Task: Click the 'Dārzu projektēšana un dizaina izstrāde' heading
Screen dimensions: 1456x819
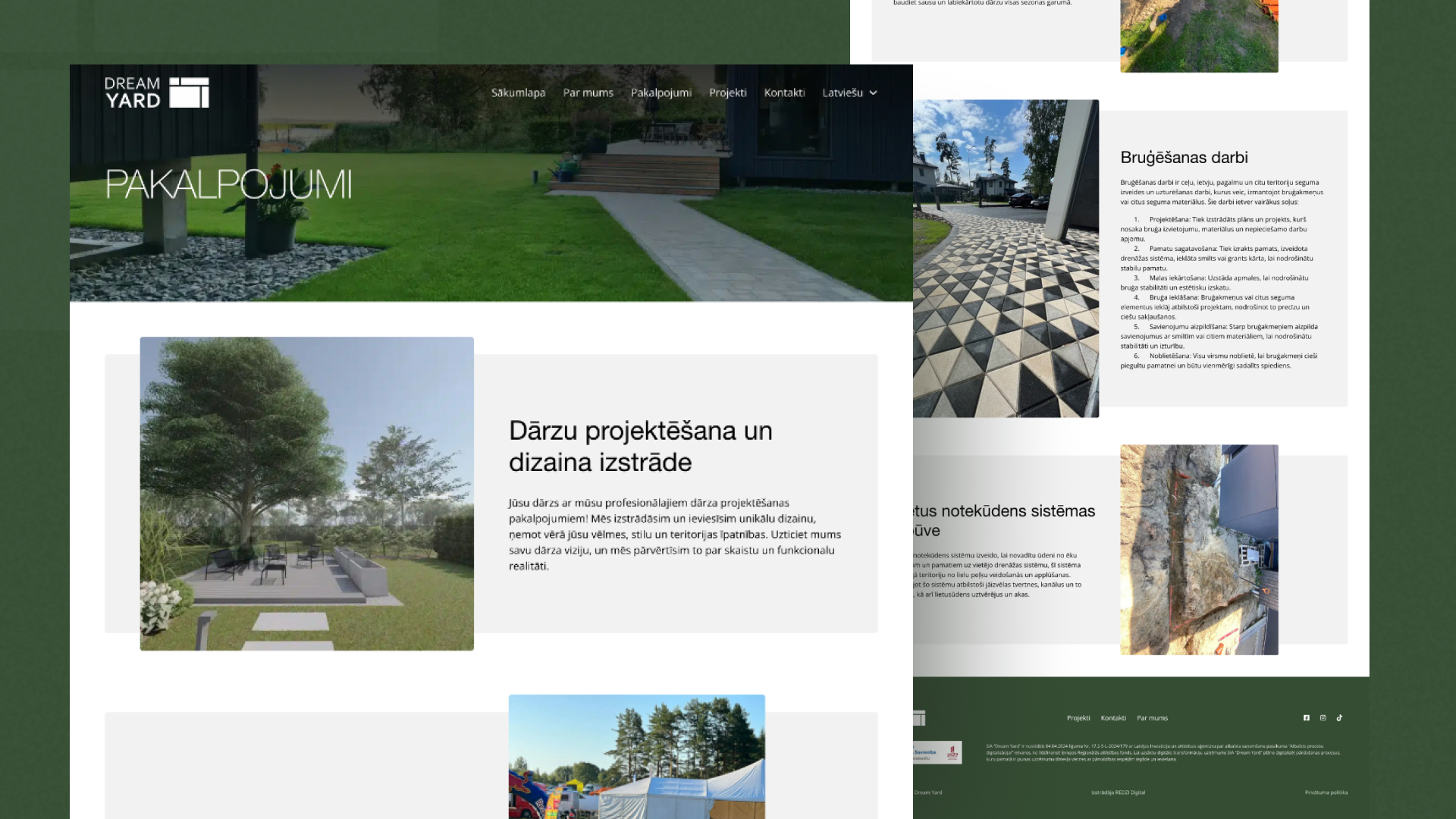Action: pos(641,446)
